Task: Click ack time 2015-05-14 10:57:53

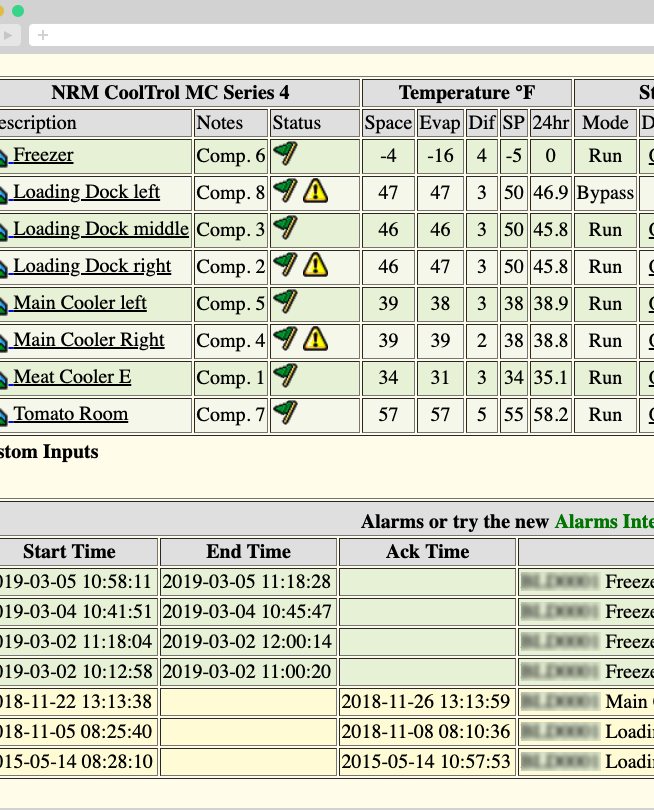Action: 426,761
